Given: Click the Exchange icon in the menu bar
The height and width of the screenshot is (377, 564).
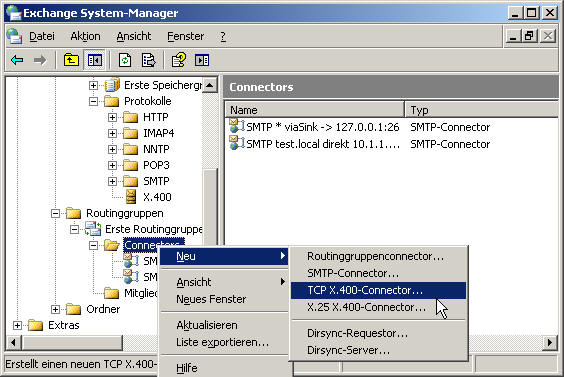Looking at the screenshot, I should (14, 36).
